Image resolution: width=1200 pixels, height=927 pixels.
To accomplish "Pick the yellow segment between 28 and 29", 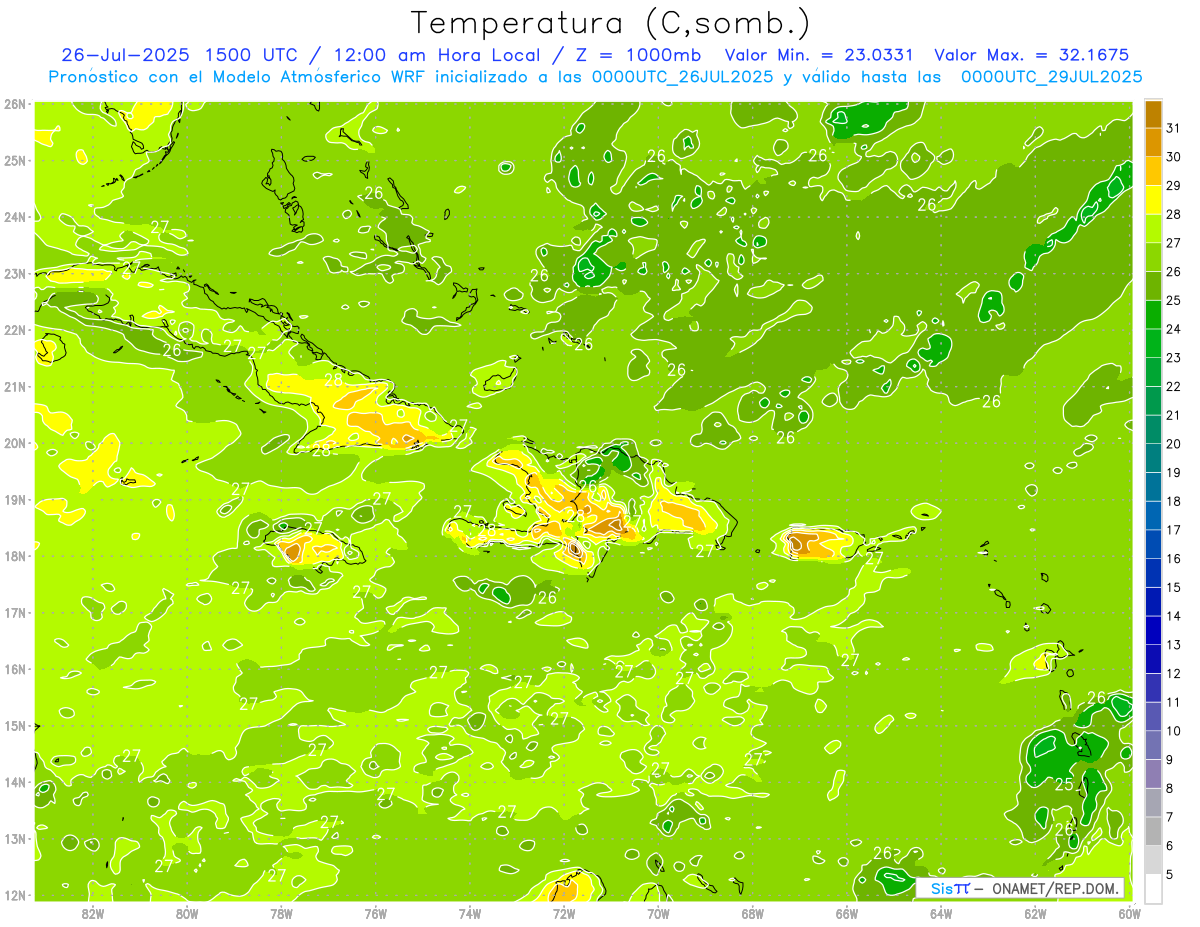I will click(1153, 200).
